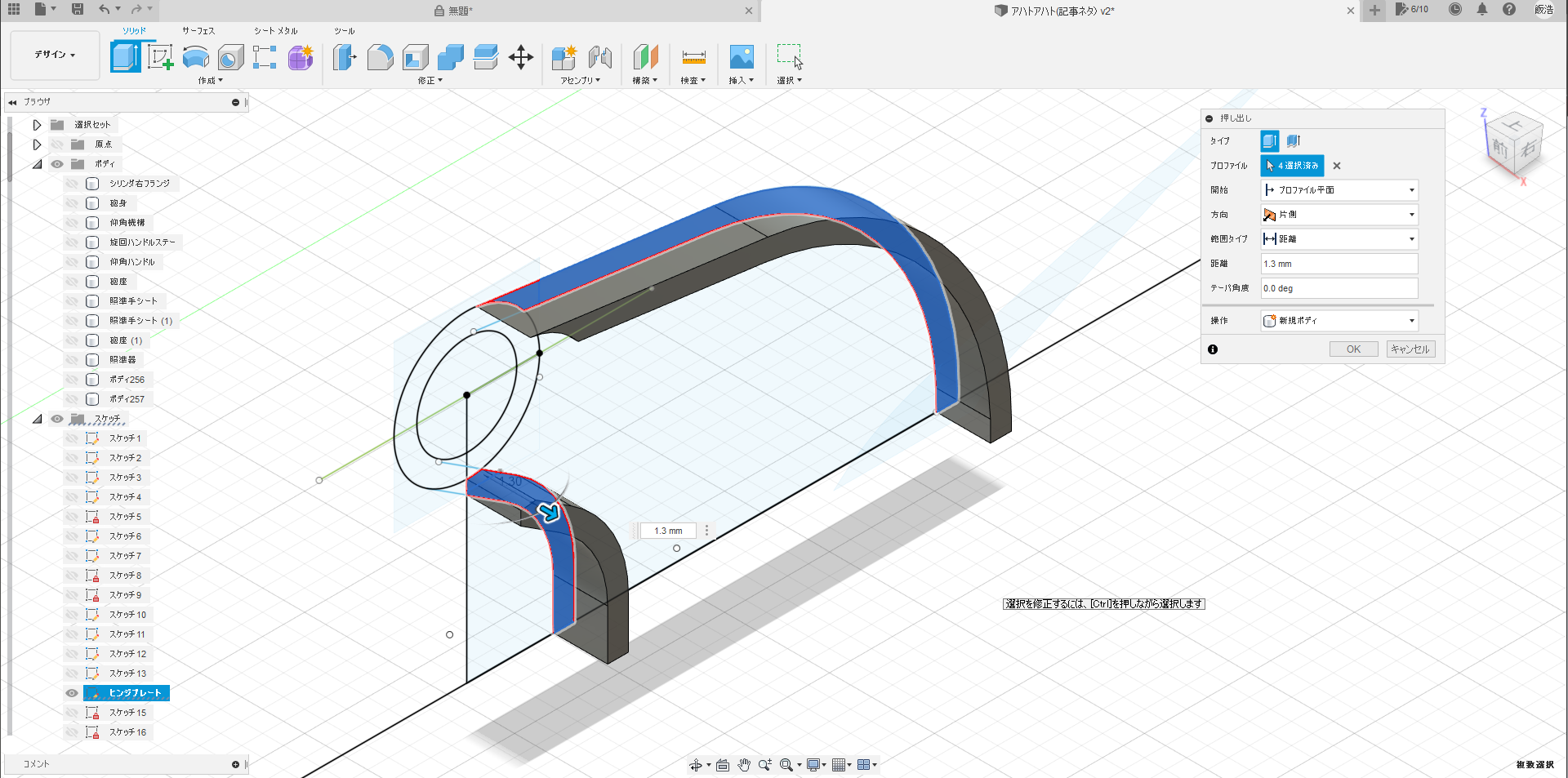Viewport: 1568px width, 778px height.
Task: Select the Shell tool in the 修正 group
Action: coord(415,57)
